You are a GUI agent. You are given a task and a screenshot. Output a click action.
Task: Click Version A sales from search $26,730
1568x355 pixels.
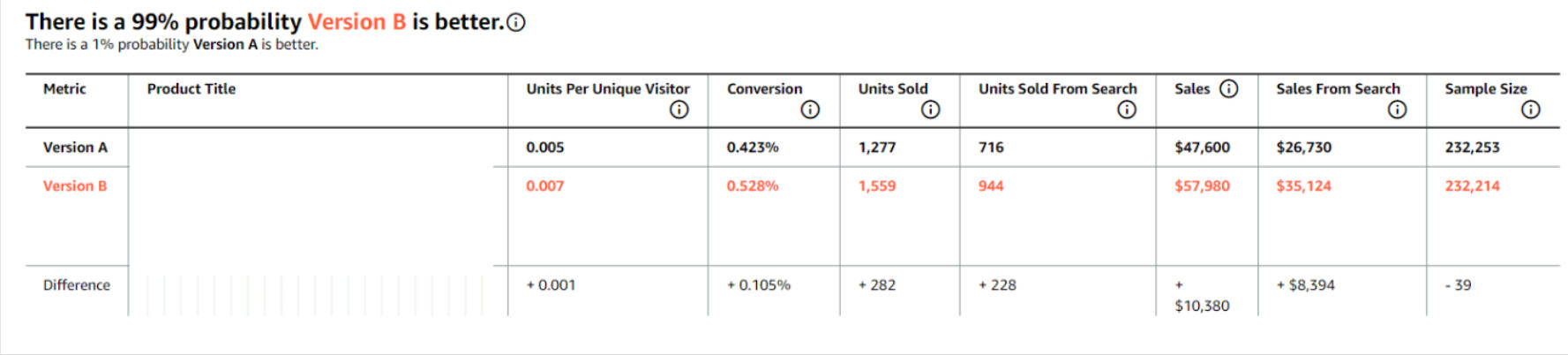(x=1303, y=147)
